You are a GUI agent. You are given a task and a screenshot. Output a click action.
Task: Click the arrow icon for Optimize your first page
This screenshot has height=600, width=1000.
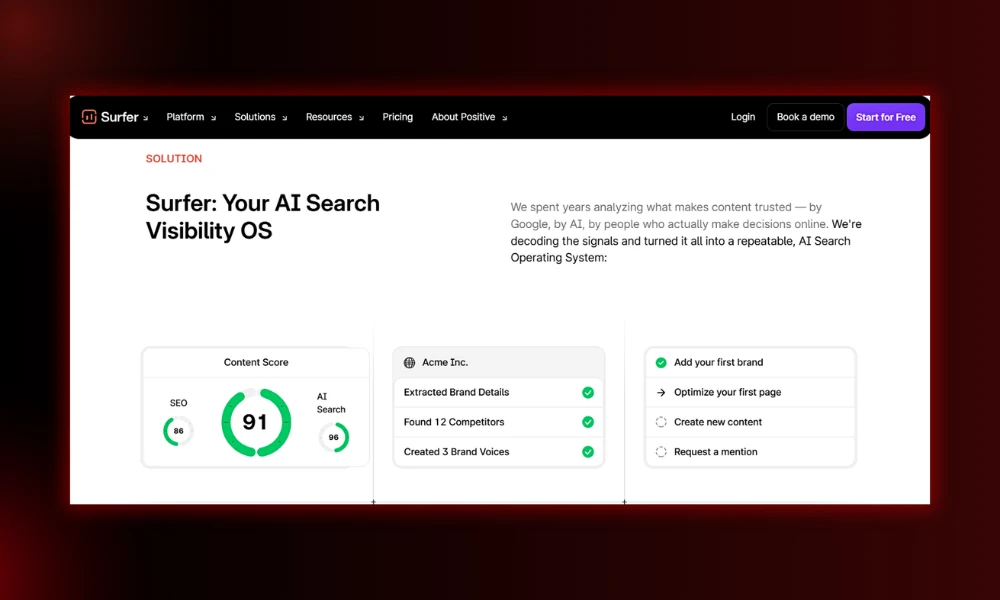coord(661,392)
